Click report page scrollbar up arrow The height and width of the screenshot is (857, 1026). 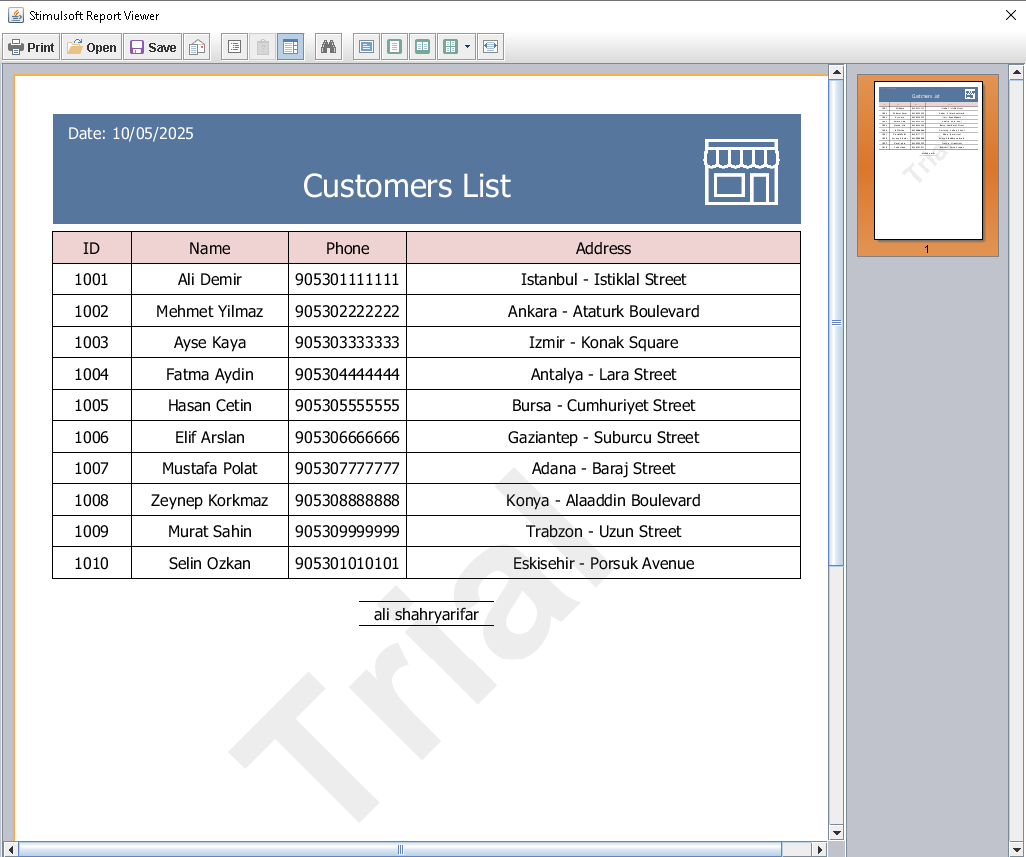[836, 72]
